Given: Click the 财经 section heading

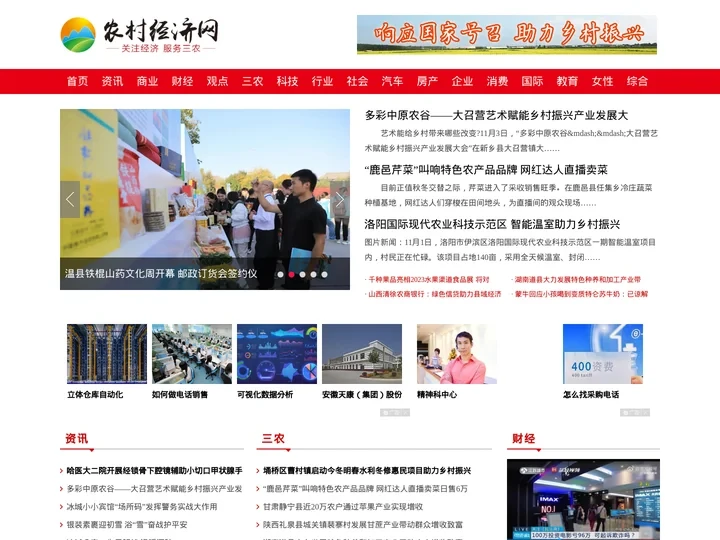Looking at the screenshot, I should [523, 439].
